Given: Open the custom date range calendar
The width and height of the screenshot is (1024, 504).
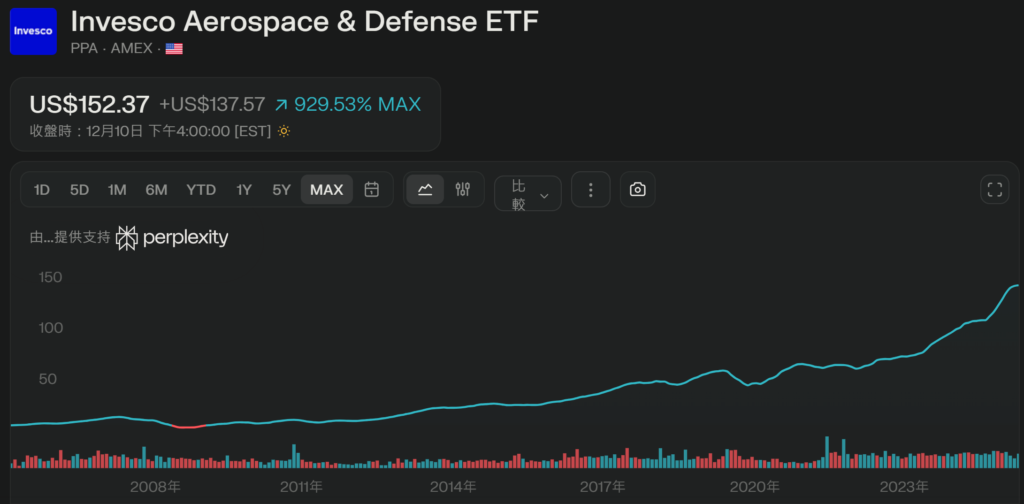Looking at the screenshot, I should 372,190.
